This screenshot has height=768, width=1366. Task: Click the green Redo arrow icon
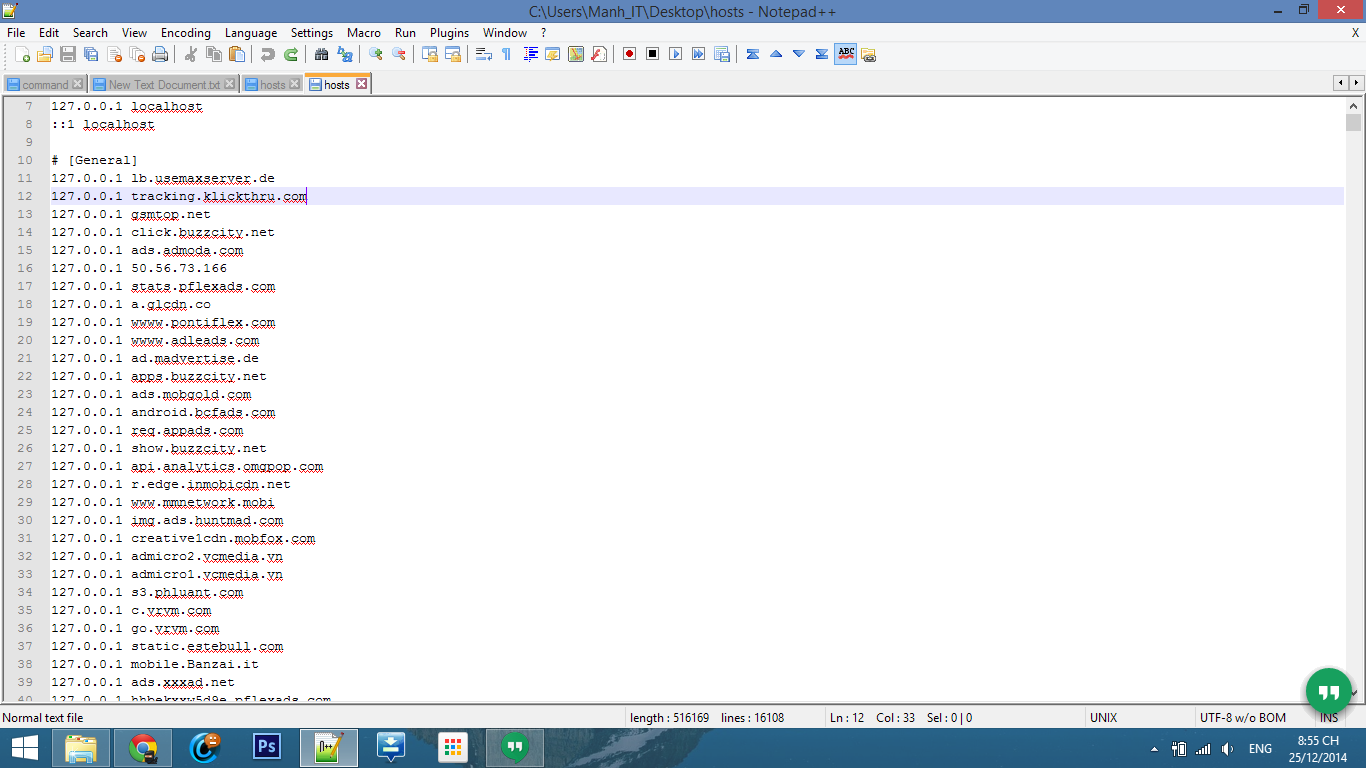tap(290, 54)
